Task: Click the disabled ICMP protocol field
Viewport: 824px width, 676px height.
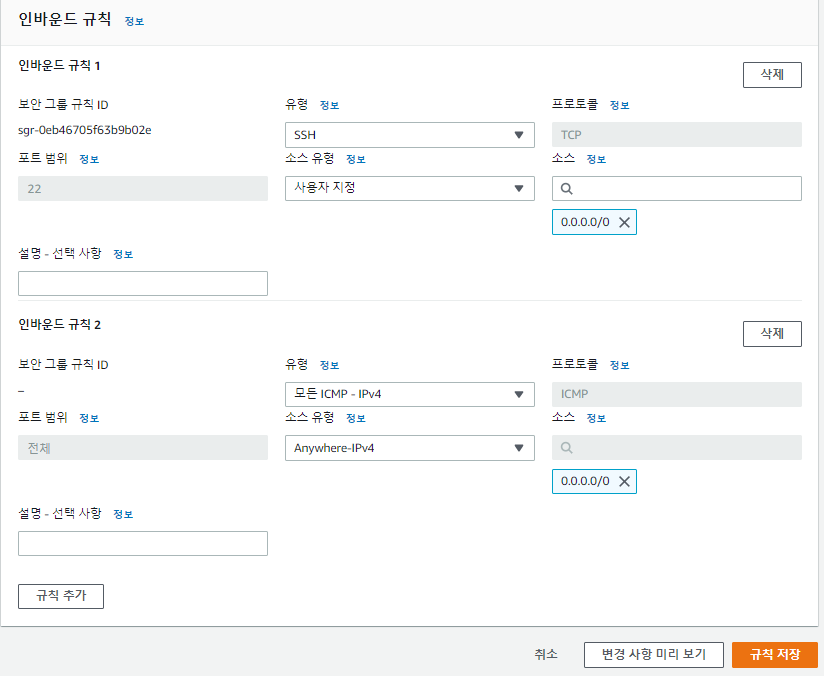Action: 677,394
